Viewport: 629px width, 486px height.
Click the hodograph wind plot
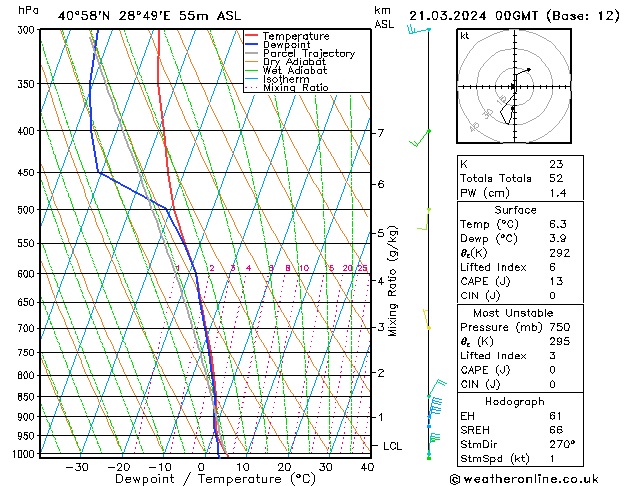(514, 86)
